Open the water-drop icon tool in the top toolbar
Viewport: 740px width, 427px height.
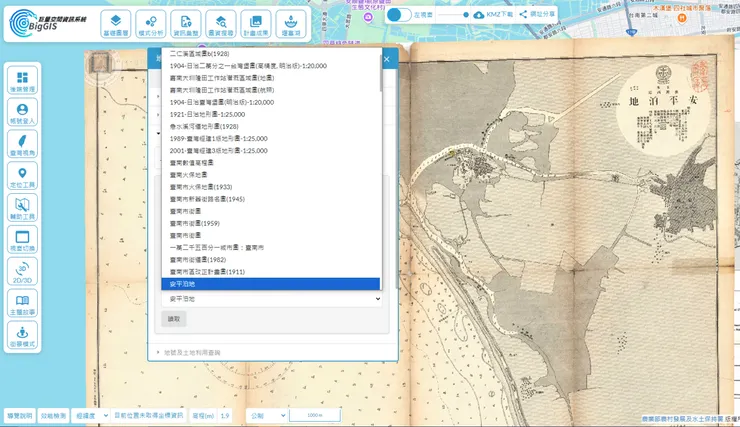pyautogui.click(x=291, y=24)
